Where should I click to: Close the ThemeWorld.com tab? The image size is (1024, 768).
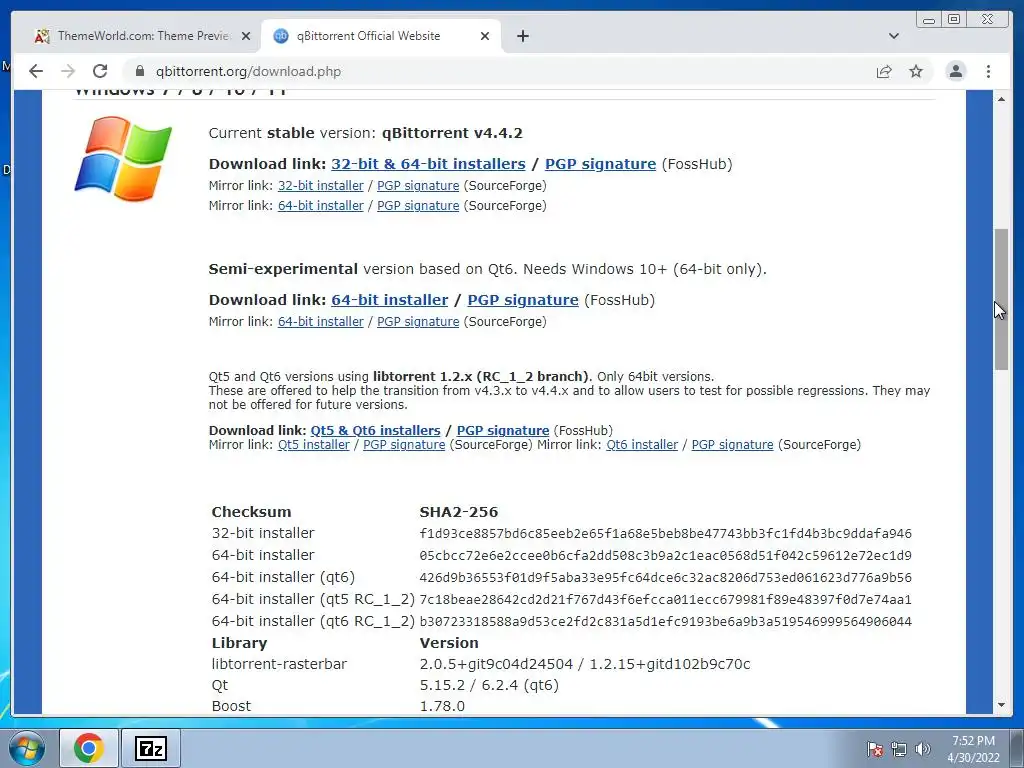(x=246, y=36)
